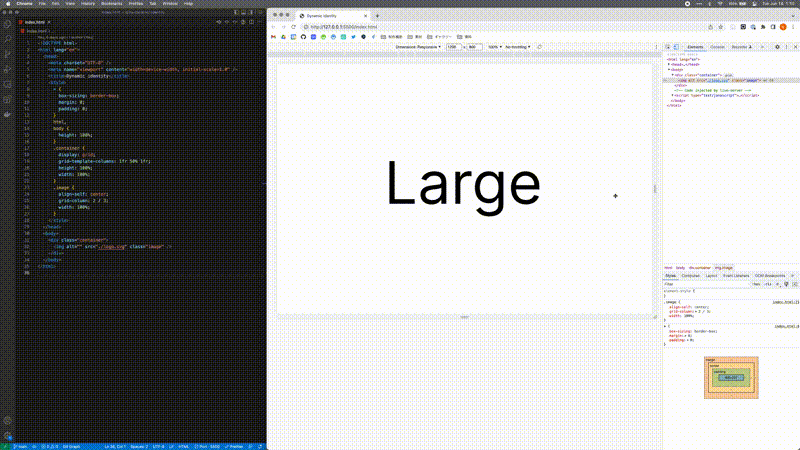Close the Dynamic Identity browser tab

point(365,16)
